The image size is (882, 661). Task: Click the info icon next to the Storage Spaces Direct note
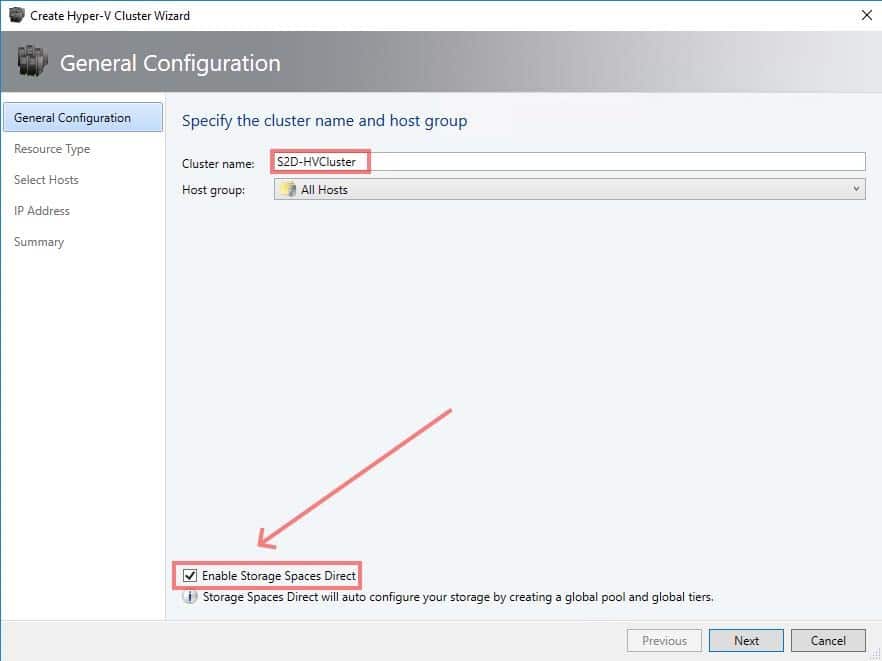pos(190,596)
